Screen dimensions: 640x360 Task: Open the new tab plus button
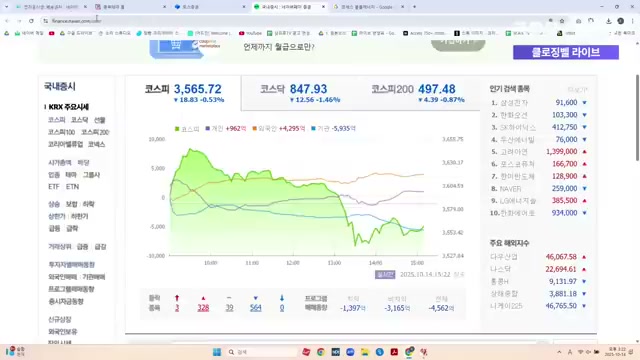[x=414, y=7]
